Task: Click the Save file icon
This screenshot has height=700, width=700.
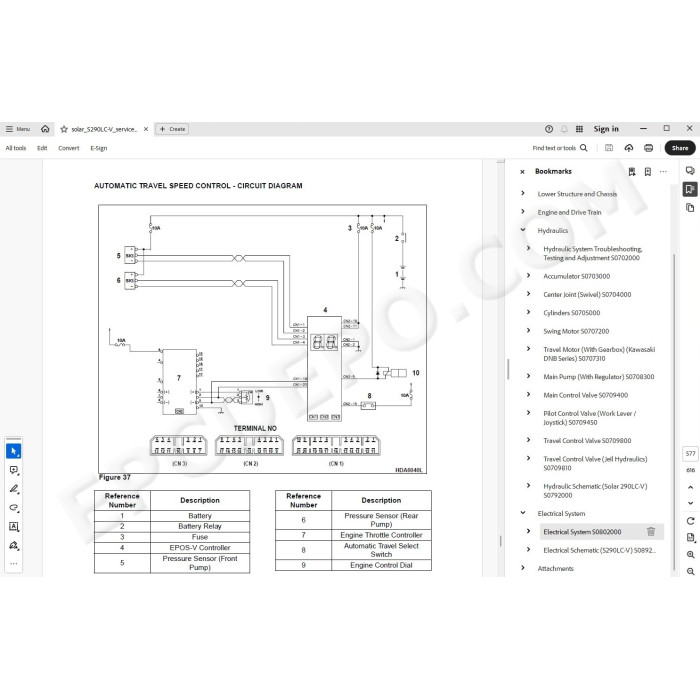Action: [608, 148]
